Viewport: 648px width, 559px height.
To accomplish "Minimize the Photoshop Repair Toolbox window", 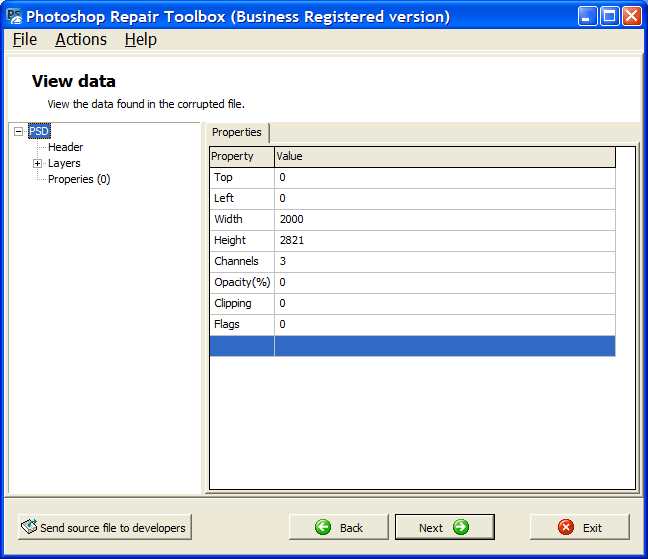I will pos(587,17).
